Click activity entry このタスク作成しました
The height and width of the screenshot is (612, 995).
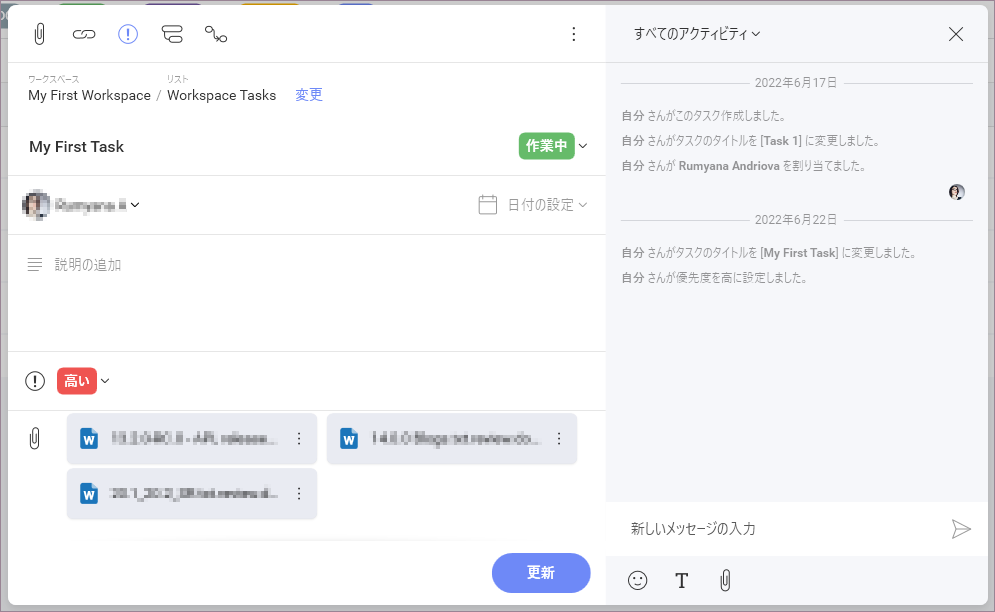coord(704,116)
